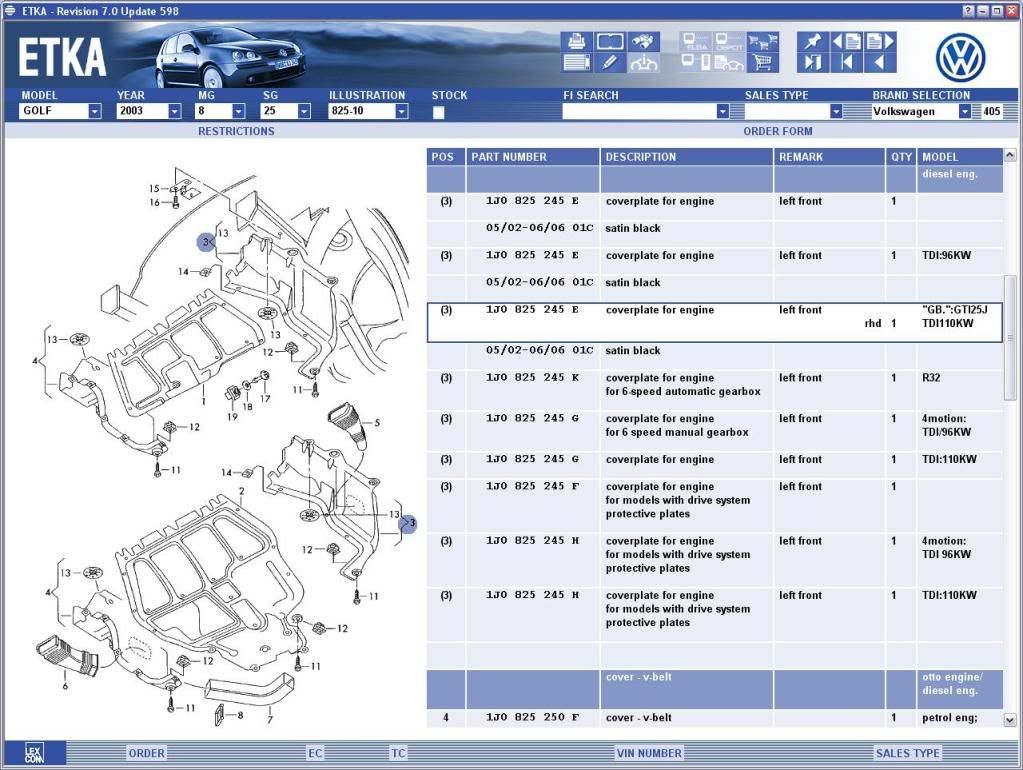Click the field showing 405

[x=991, y=112]
